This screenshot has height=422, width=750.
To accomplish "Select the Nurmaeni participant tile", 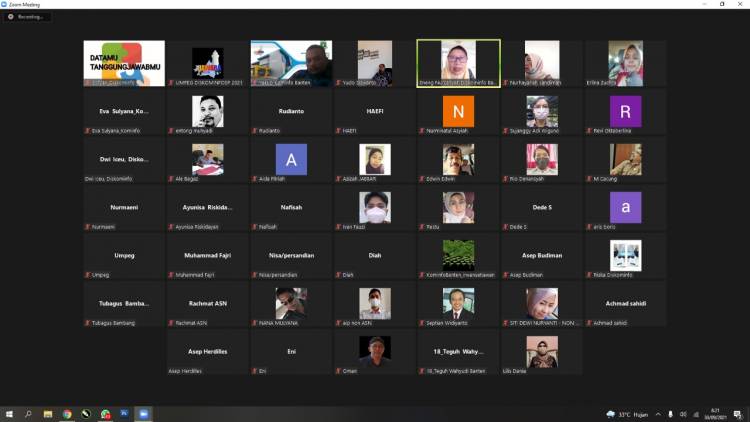I will coord(124,208).
